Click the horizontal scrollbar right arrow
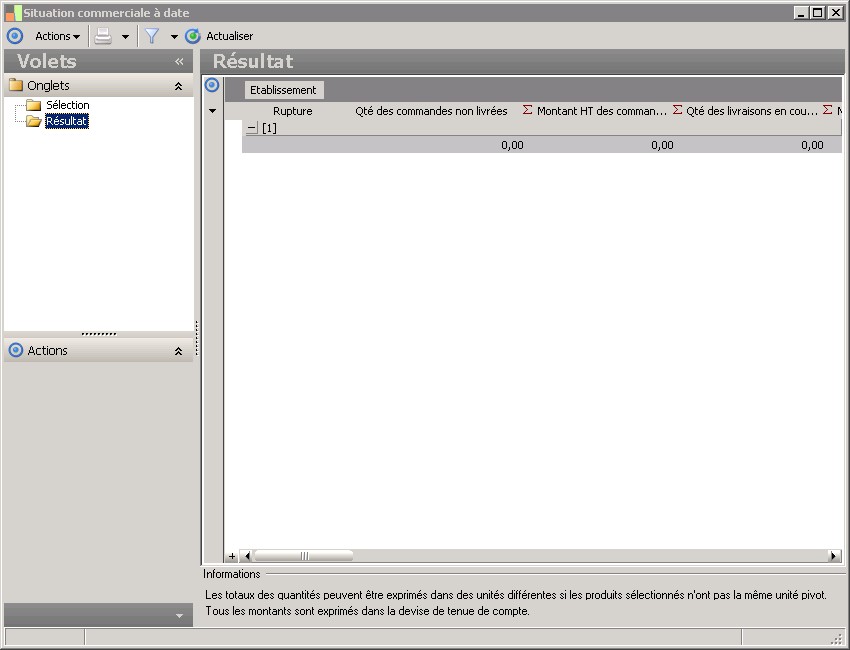Image resolution: width=850 pixels, height=650 pixels. [x=834, y=556]
